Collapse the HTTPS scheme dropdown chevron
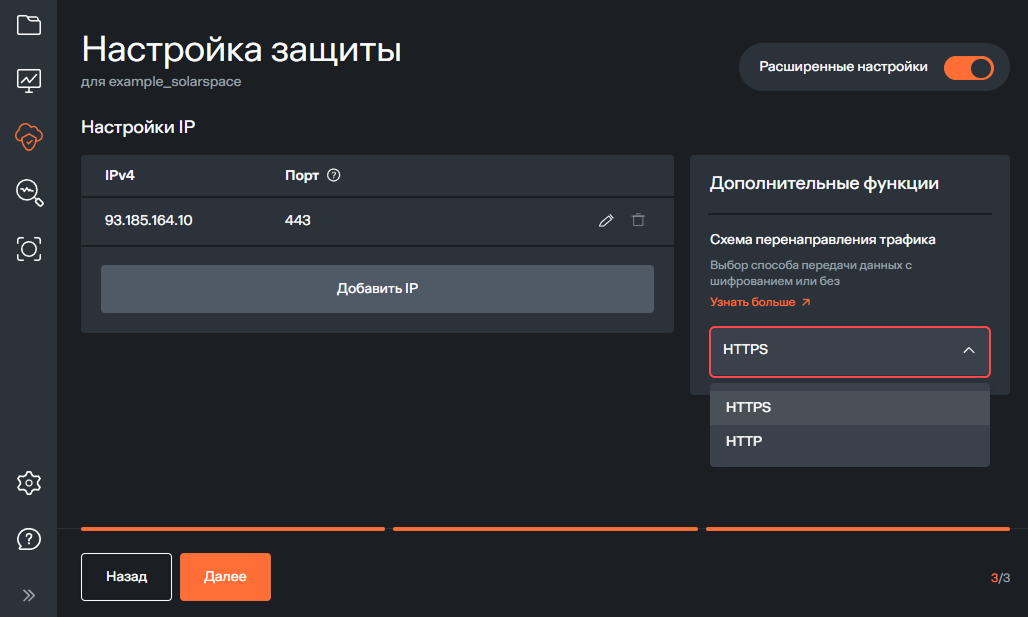This screenshot has width=1028, height=617. coord(967,351)
